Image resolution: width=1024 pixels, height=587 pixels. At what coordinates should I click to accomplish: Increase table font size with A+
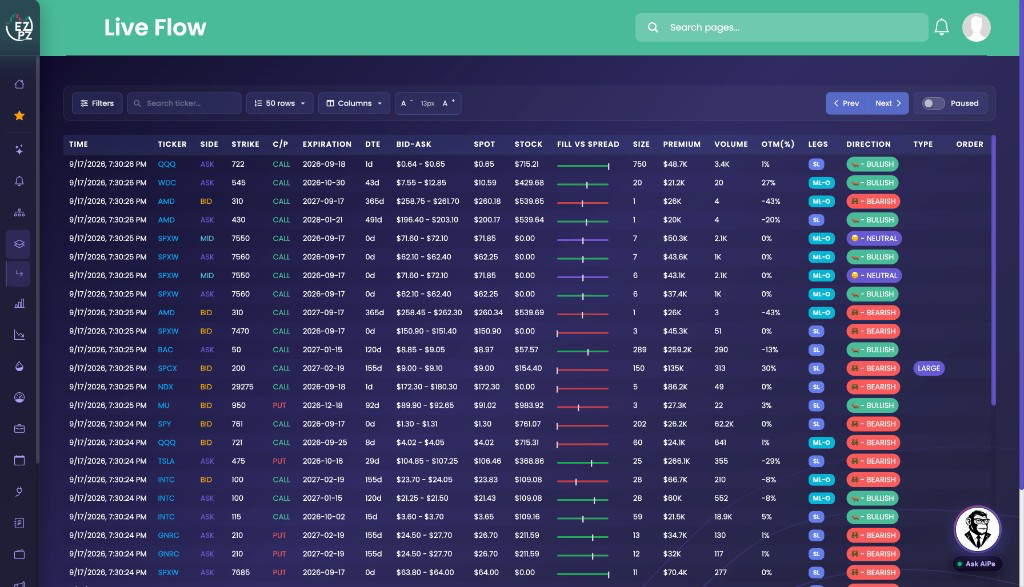pyautogui.click(x=449, y=103)
